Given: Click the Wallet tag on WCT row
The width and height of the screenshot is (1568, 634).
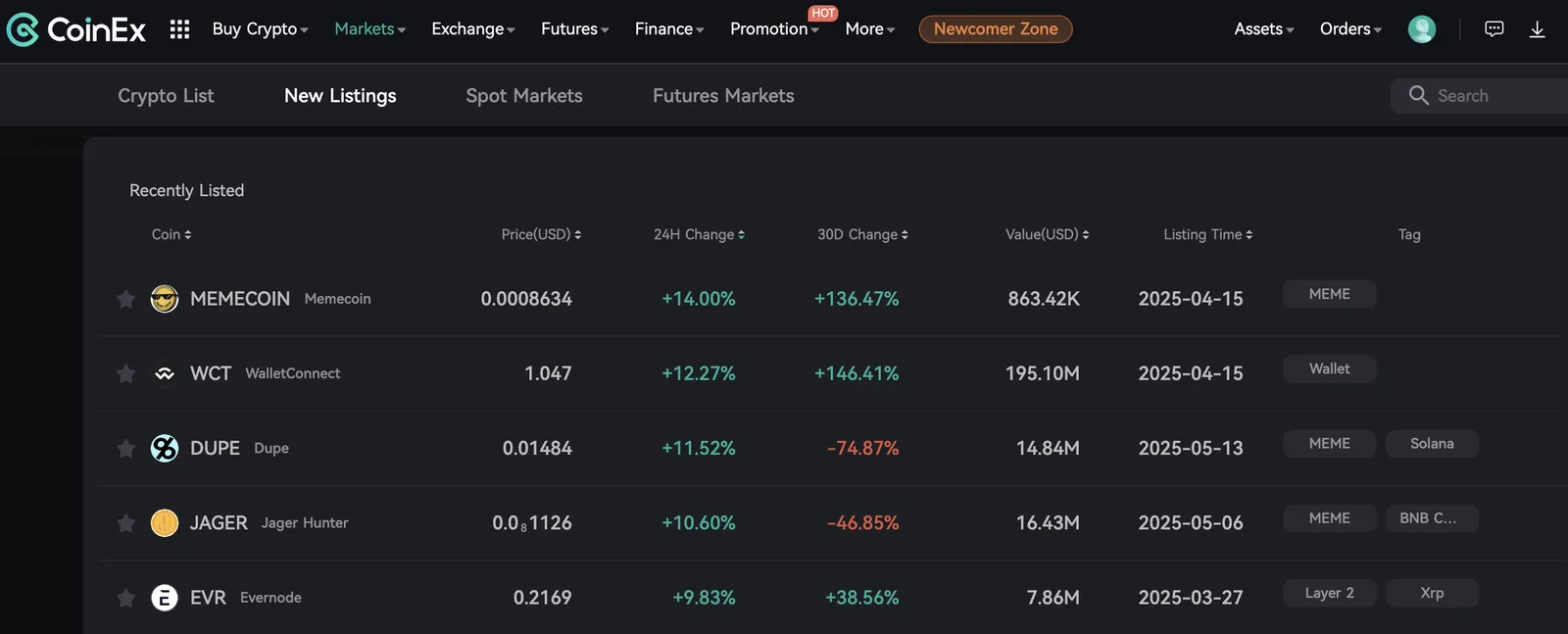Looking at the screenshot, I should pos(1330,368).
